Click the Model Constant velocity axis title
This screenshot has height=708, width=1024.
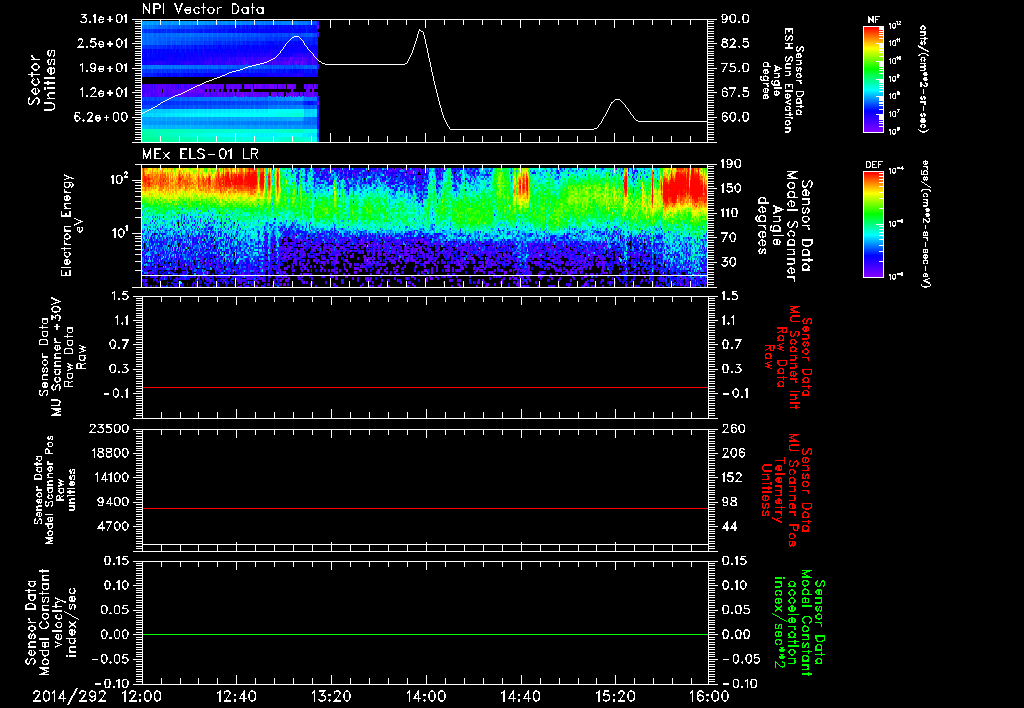point(51,622)
